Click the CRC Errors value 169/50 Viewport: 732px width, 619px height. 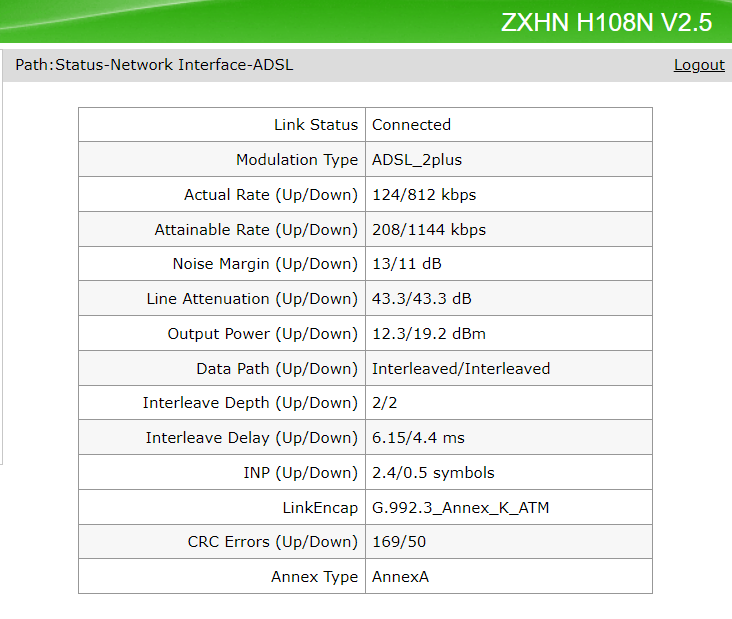[x=397, y=542]
